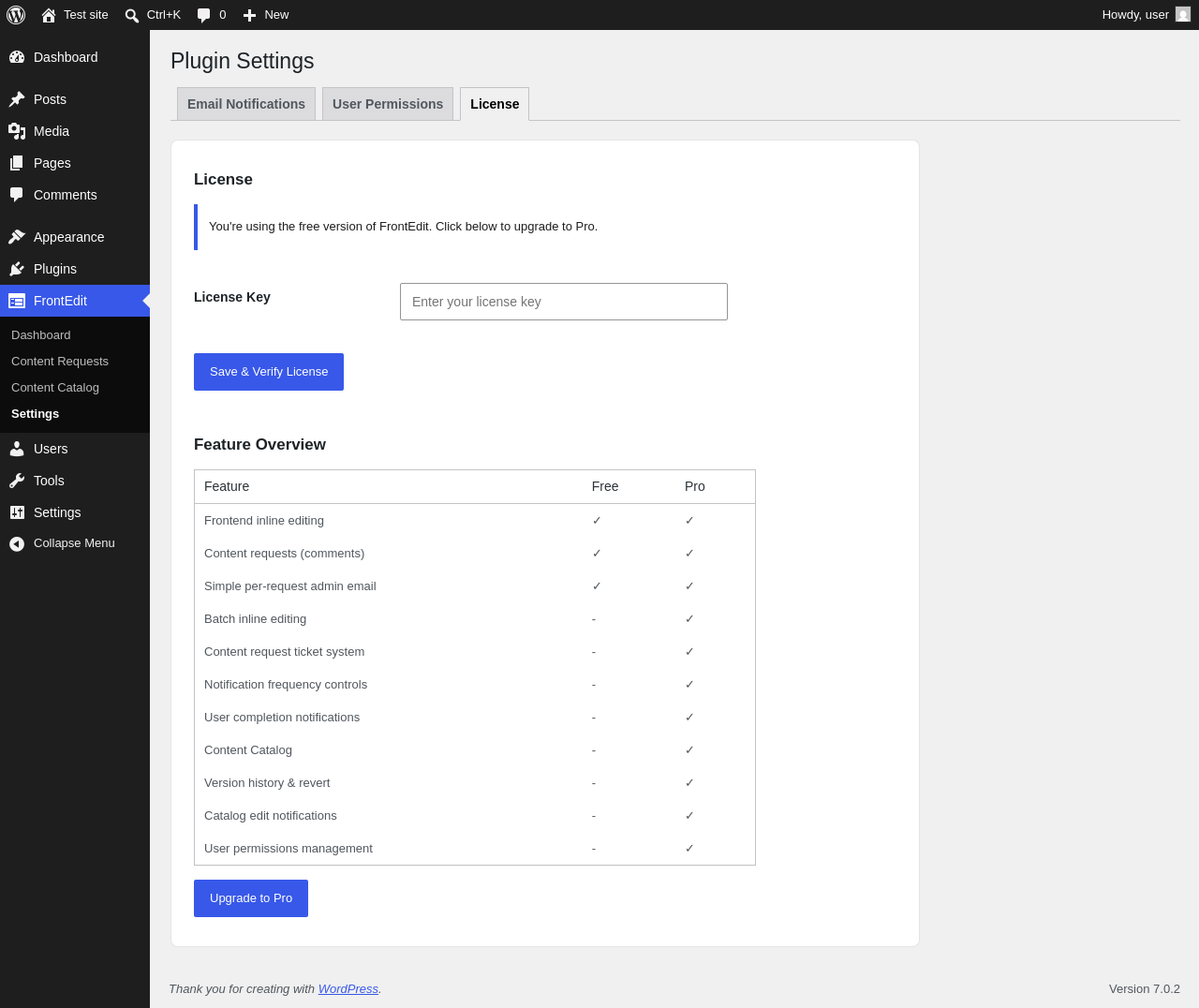Screen dimensions: 1199x1008
Task: Click the free version notice text
Action: point(403,227)
